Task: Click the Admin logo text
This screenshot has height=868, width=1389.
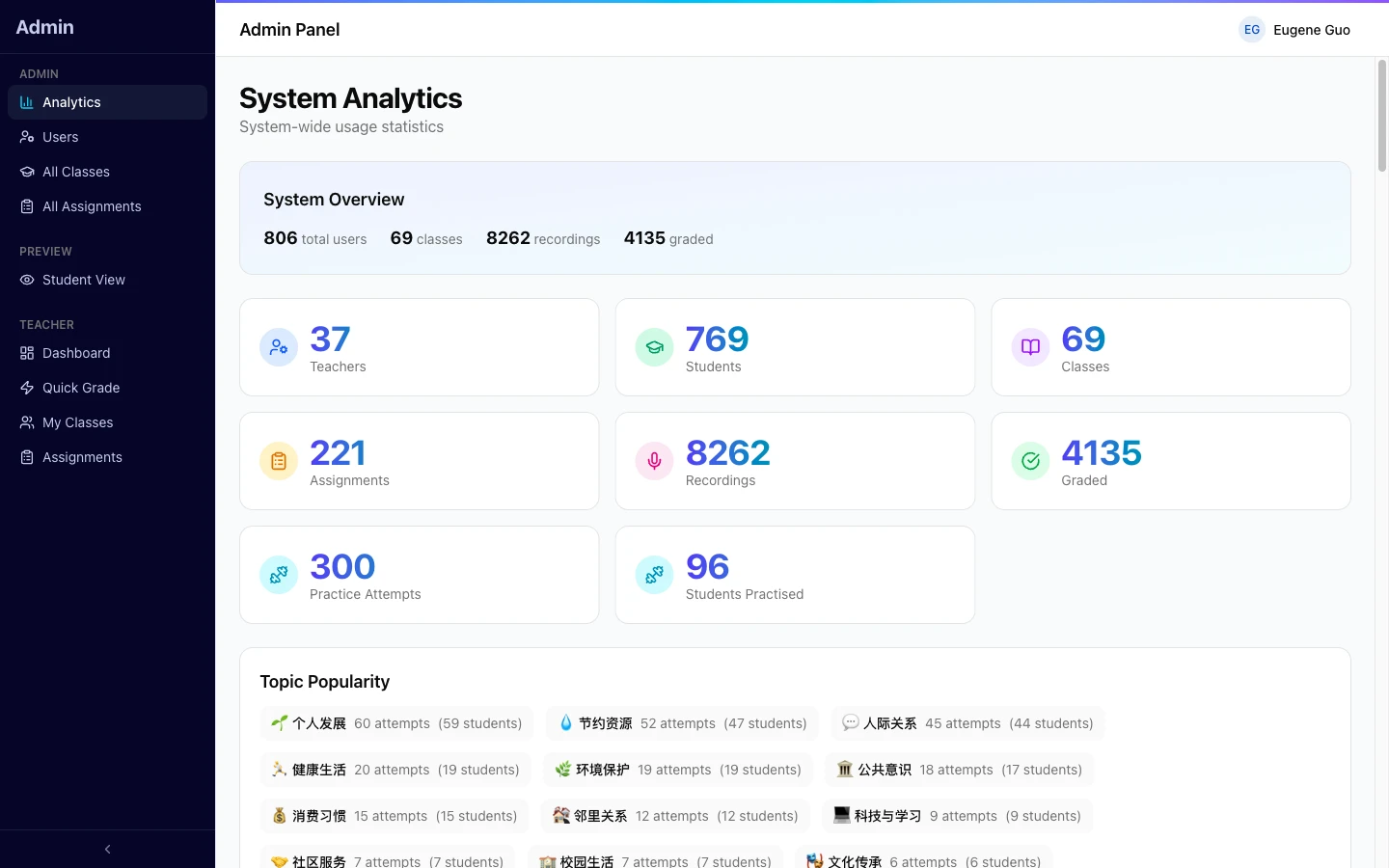Action: point(44,27)
